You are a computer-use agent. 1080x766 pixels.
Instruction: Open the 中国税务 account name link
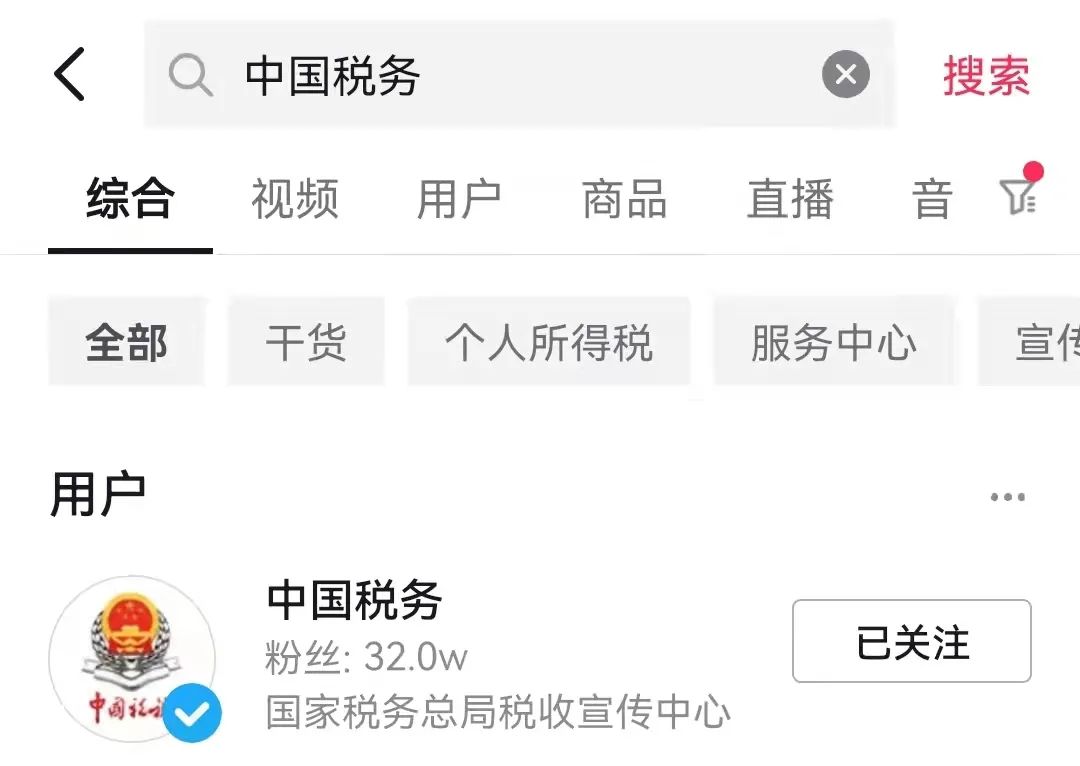[354, 600]
